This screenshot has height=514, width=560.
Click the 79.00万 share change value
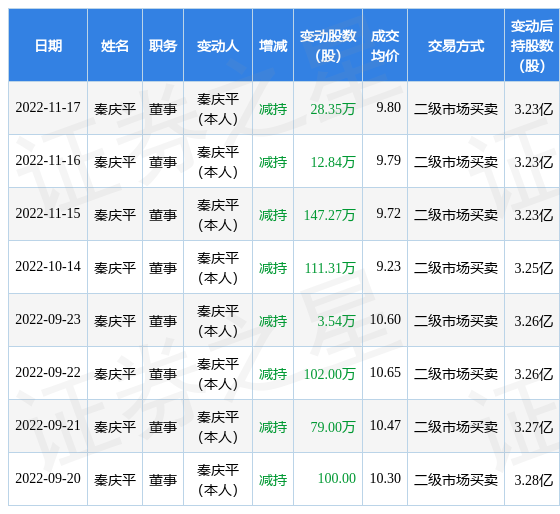coord(333,427)
